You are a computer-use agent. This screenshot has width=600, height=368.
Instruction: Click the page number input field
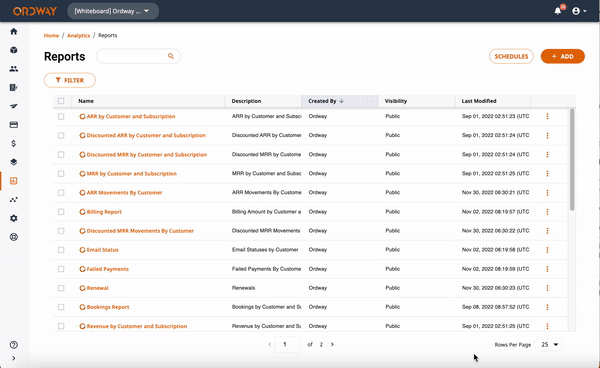click(x=287, y=344)
